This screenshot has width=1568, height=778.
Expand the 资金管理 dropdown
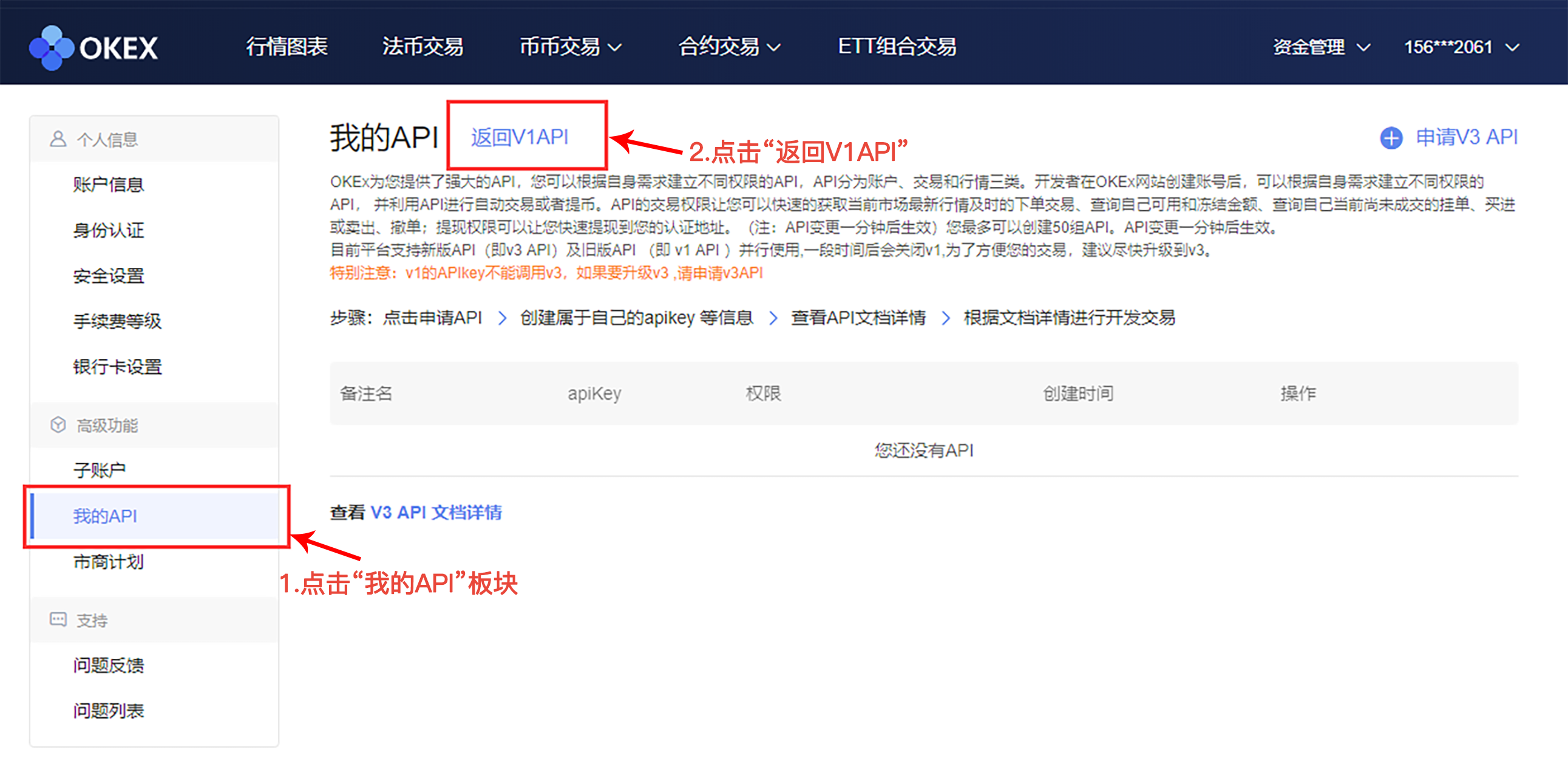(x=1322, y=47)
